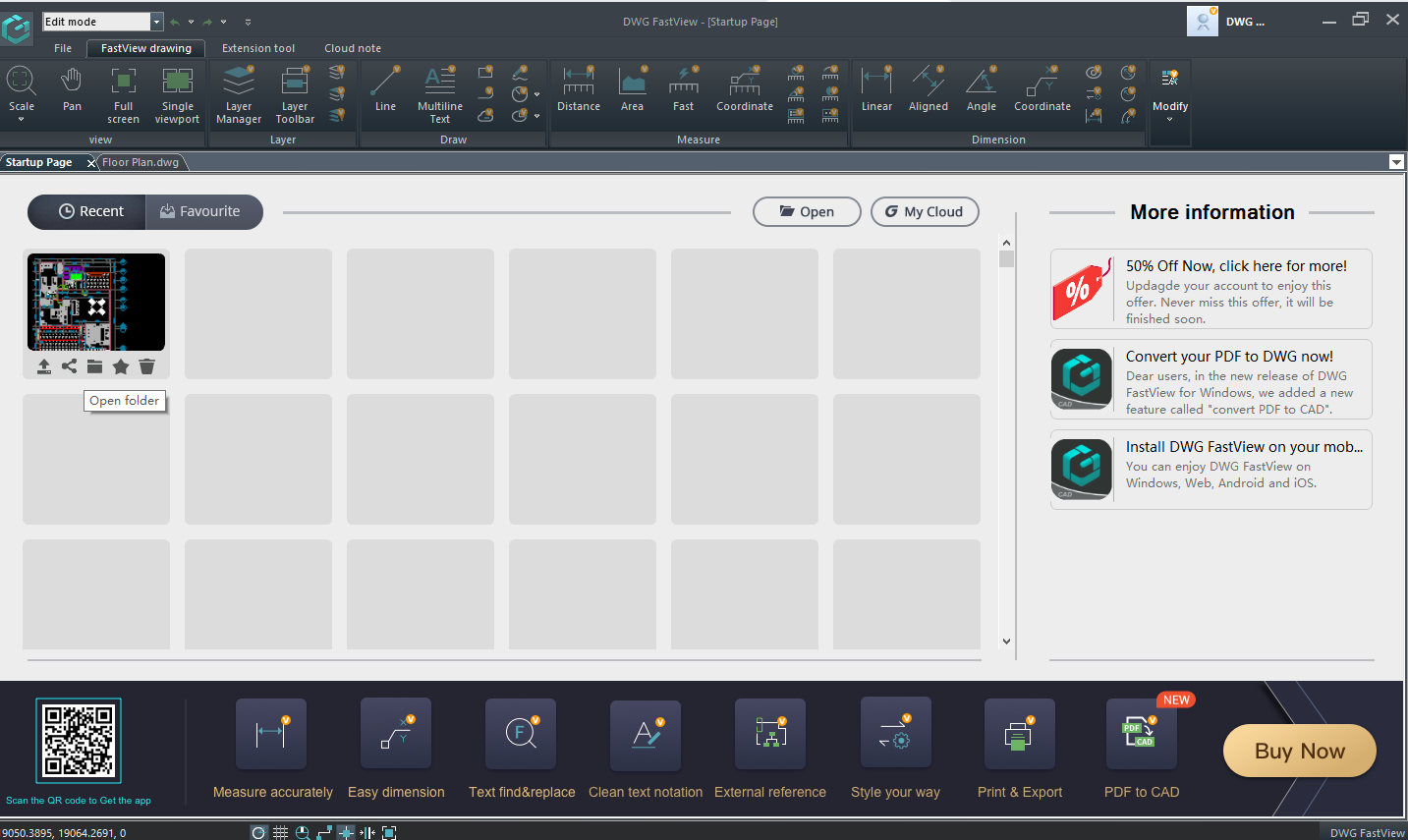Image resolution: width=1408 pixels, height=840 pixels.
Task: Switch to the Cloud note ribbon tab
Action: pyautogui.click(x=353, y=48)
